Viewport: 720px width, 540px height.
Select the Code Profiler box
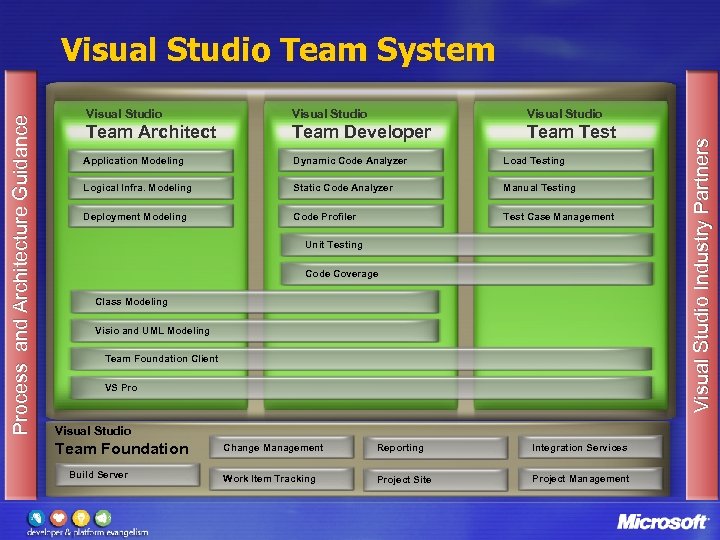(361, 216)
